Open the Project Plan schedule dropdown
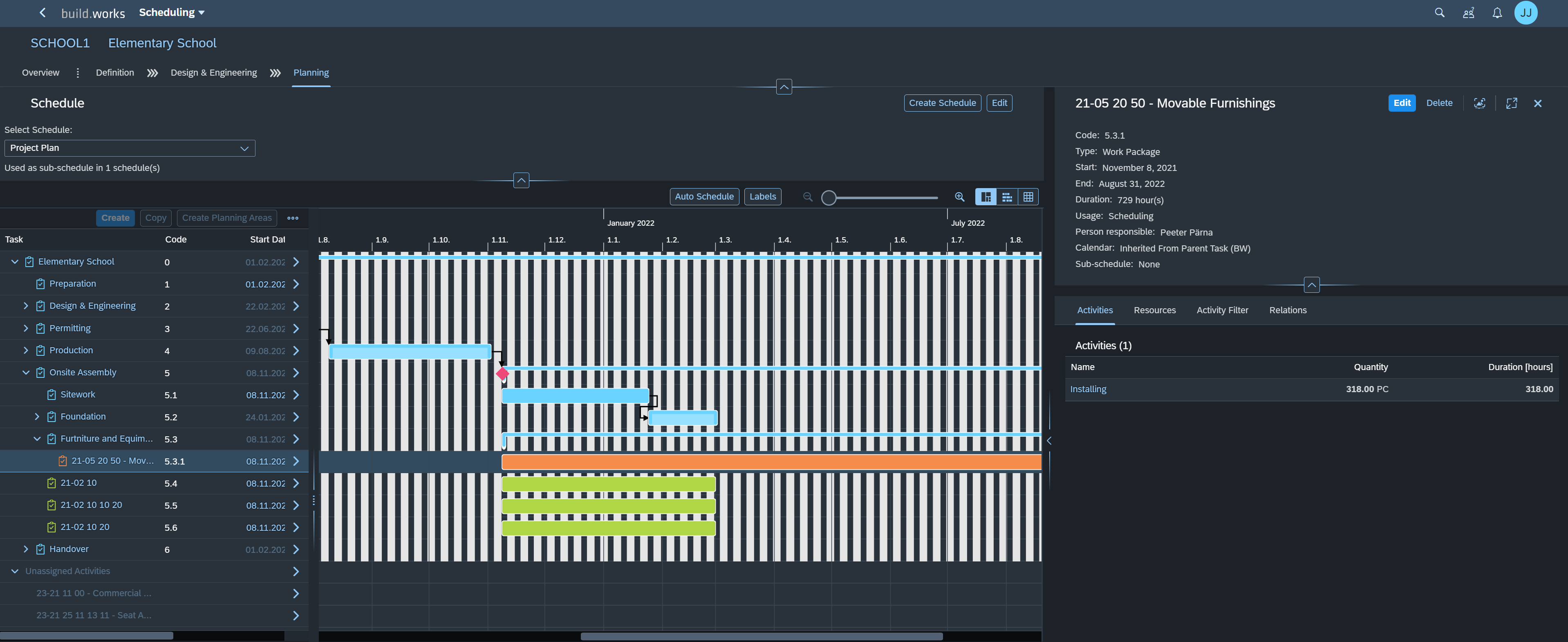The width and height of the screenshot is (1568, 642). pyautogui.click(x=129, y=148)
